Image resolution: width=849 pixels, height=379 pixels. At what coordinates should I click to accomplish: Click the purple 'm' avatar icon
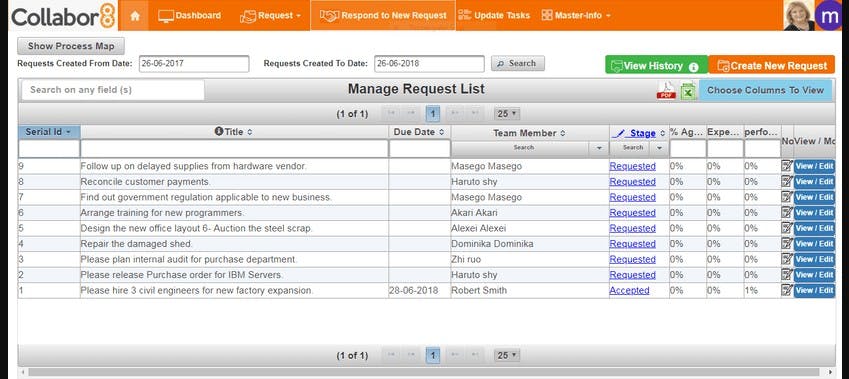pos(831,15)
